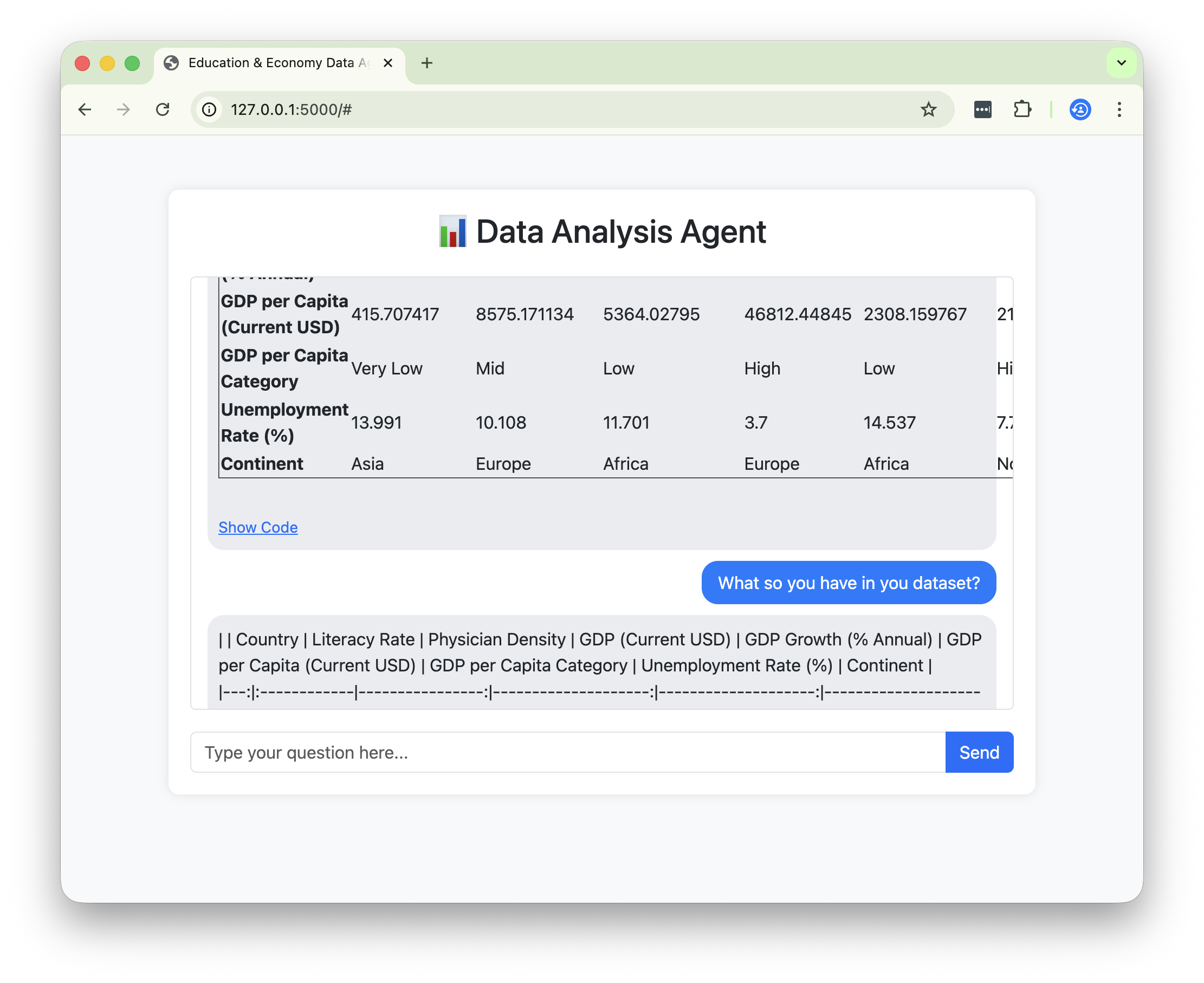Close the Education & Economy Data tab

[x=388, y=63]
